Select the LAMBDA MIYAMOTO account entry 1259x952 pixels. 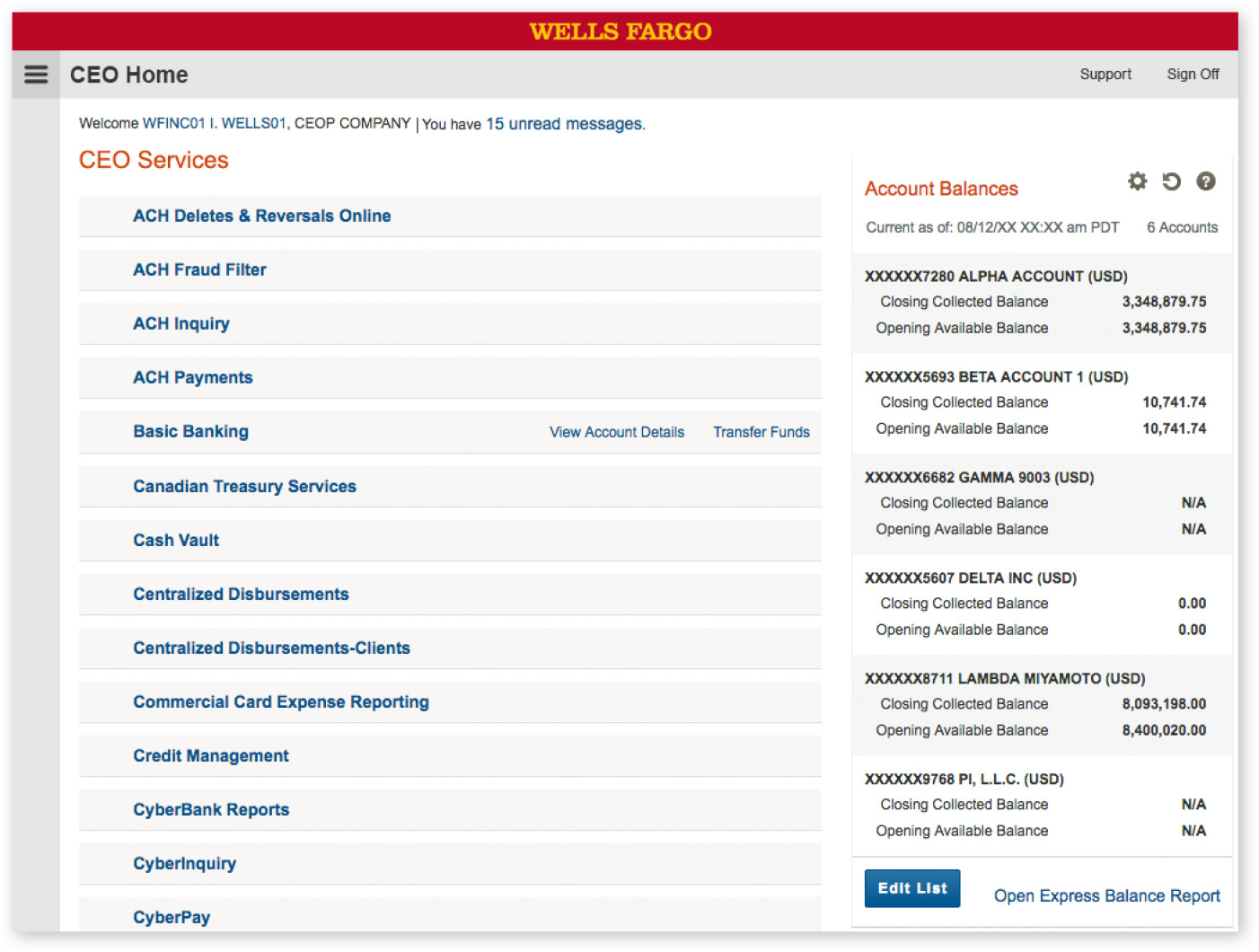1004,679
